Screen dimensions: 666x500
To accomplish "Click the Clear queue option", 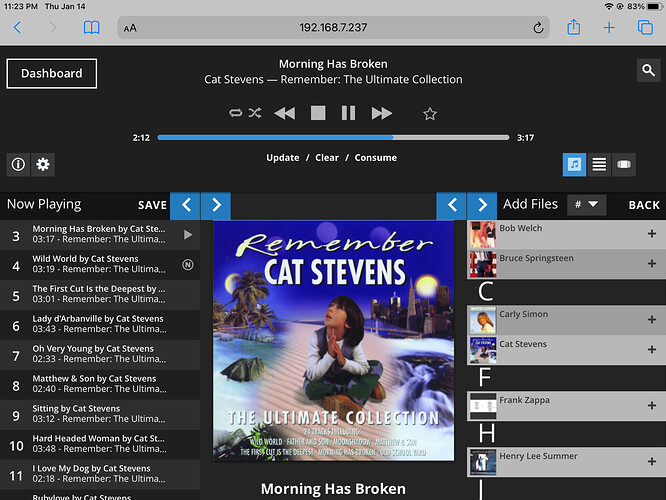I will pos(327,158).
